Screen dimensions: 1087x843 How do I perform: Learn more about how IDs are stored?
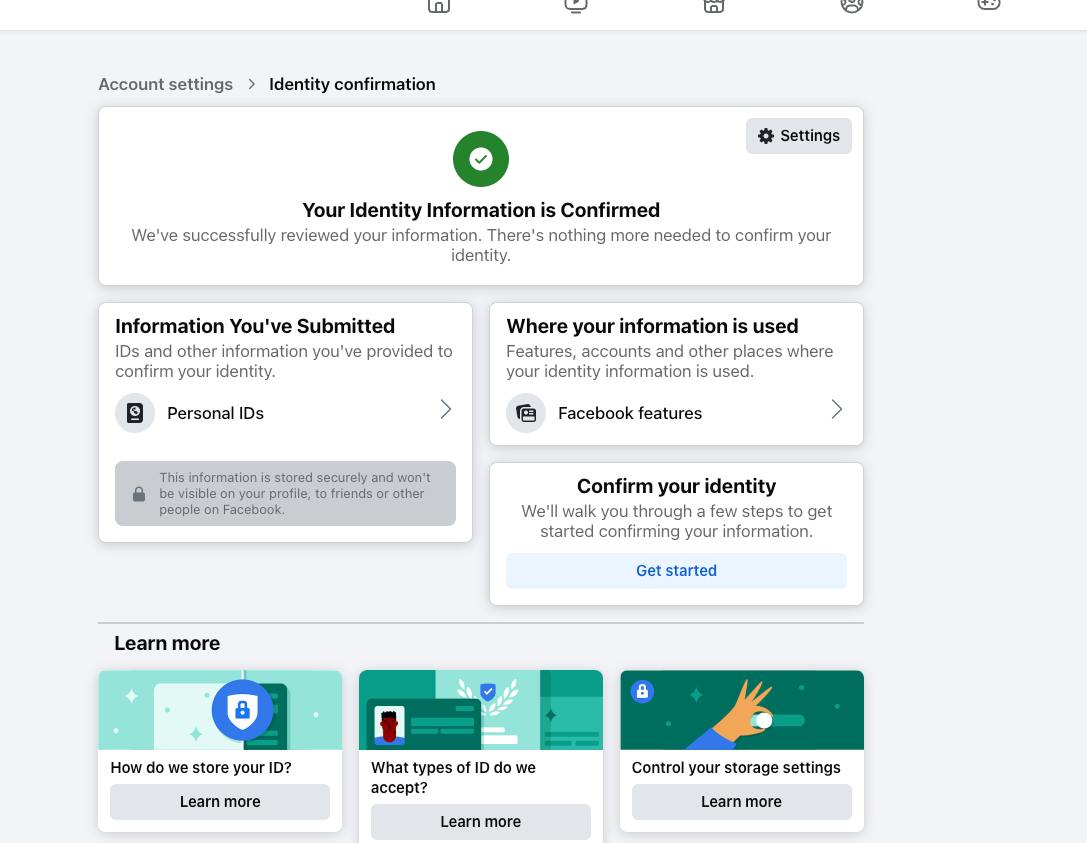(x=220, y=802)
